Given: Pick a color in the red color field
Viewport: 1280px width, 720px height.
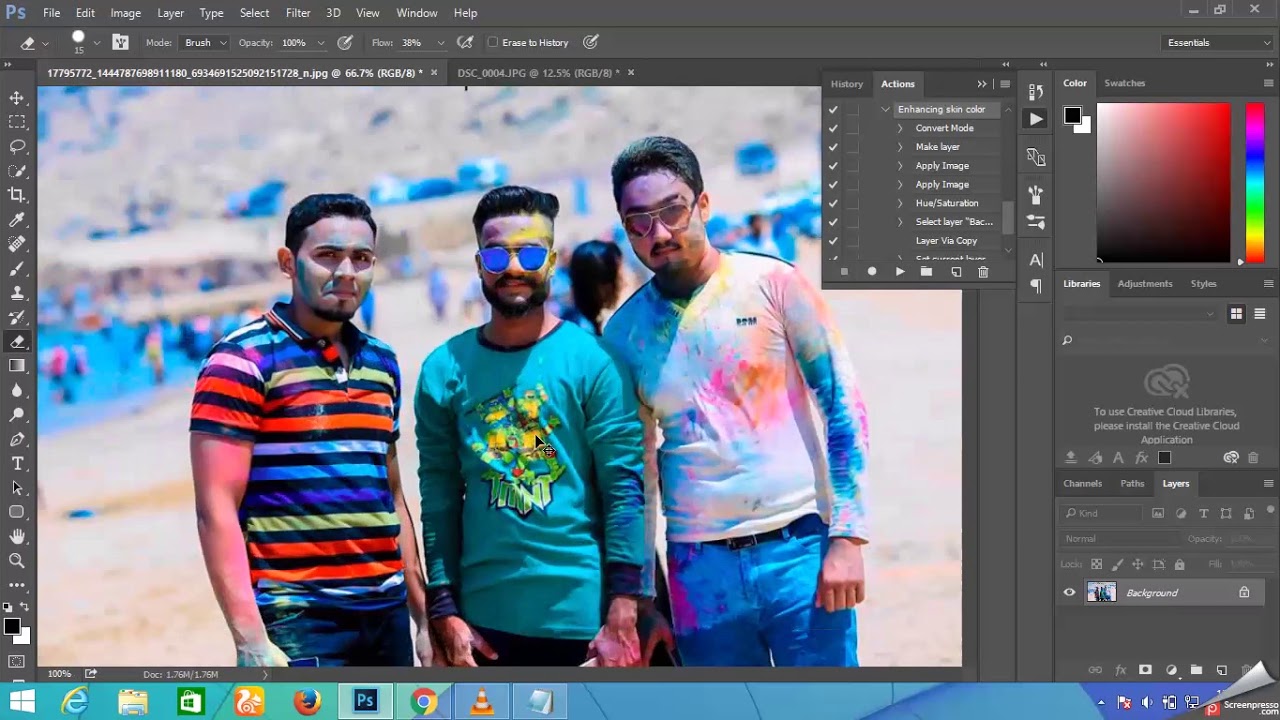Looking at the screenshot, I should tap(1163, 182).
